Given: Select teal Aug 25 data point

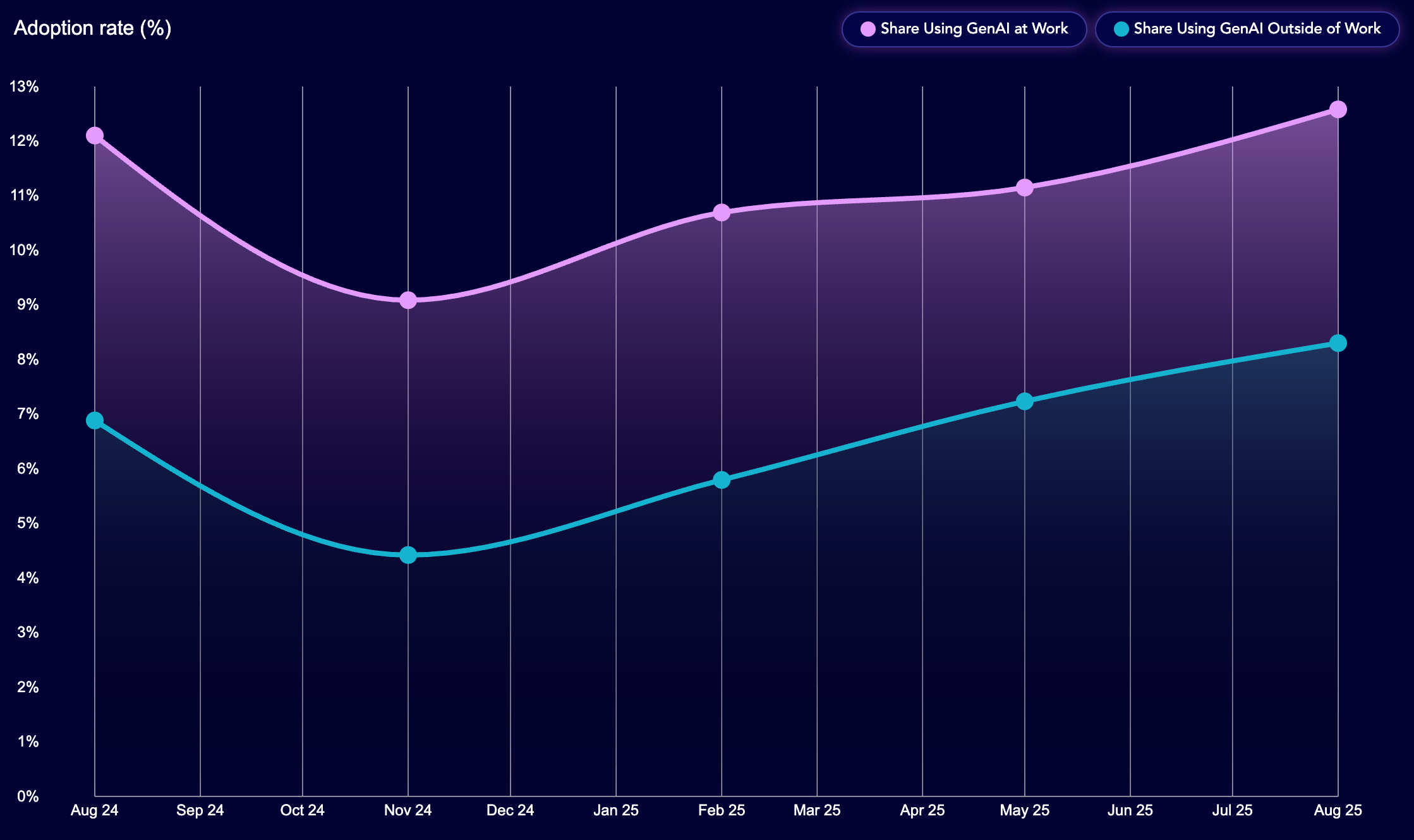Looking at the screenshot, I should tap(1338, 343).
